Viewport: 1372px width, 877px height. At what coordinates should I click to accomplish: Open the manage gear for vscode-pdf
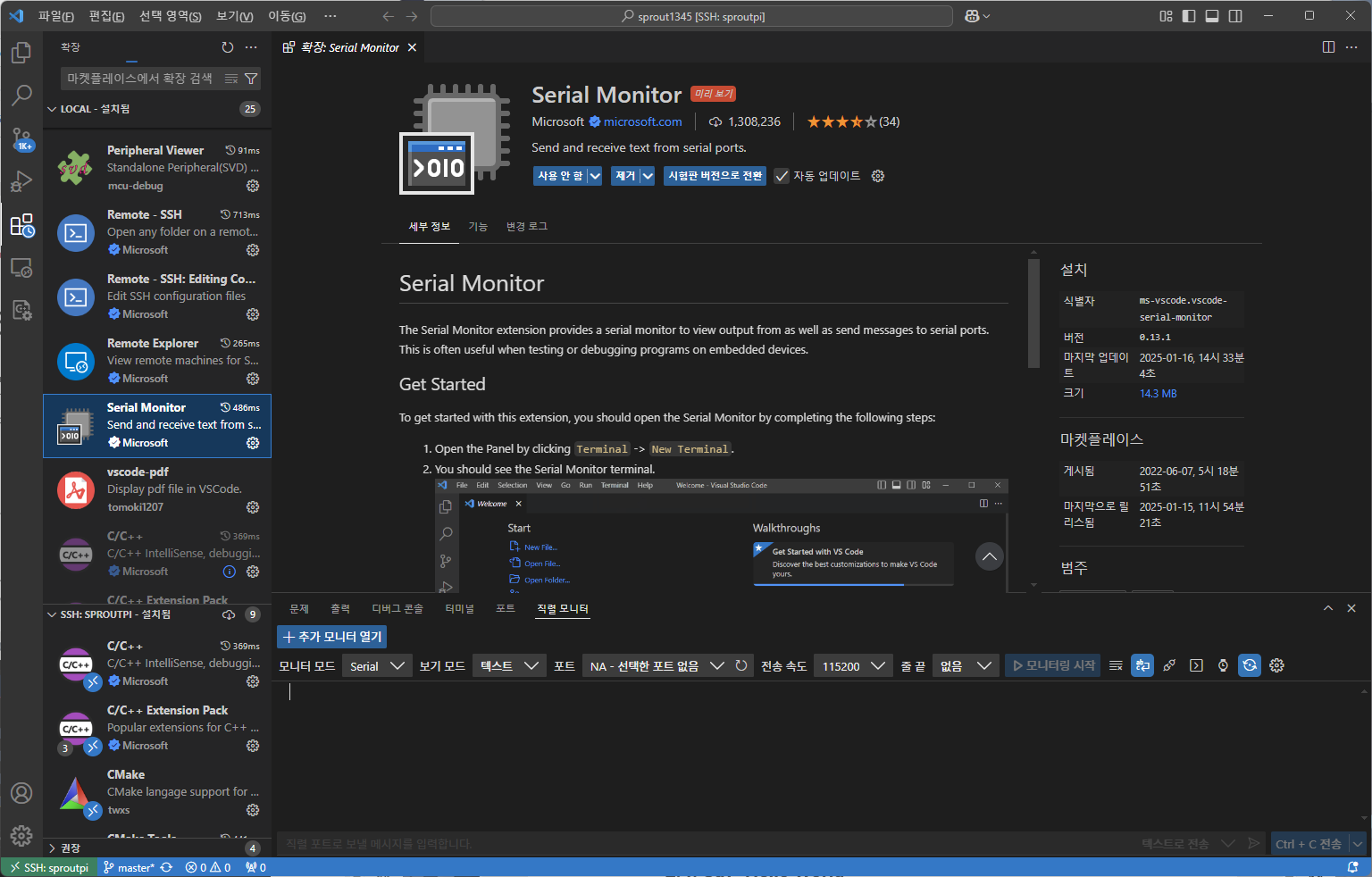pos(253,507)
